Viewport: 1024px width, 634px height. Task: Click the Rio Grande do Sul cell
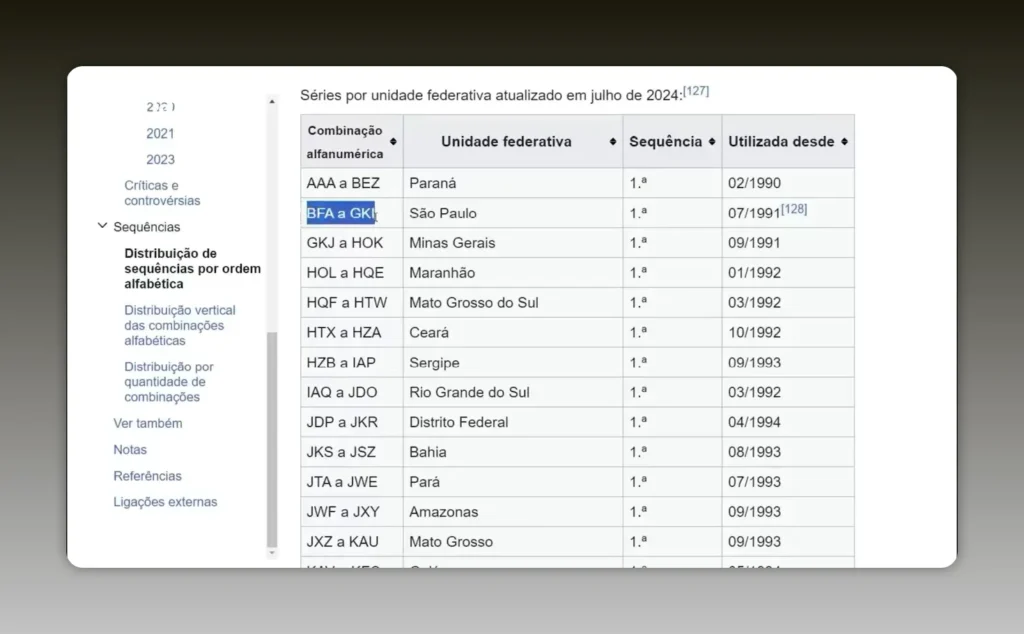(x=513, y=392)
